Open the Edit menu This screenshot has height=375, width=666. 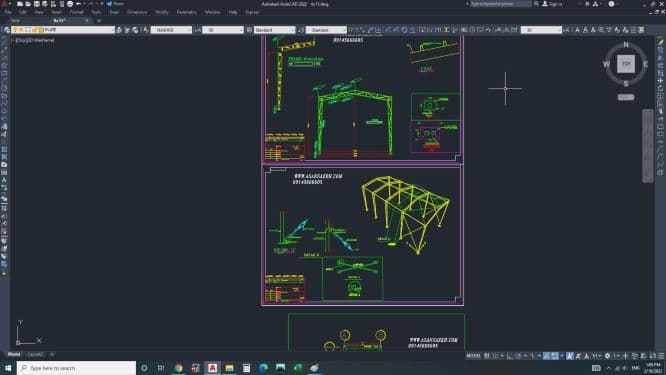[23, 12]
